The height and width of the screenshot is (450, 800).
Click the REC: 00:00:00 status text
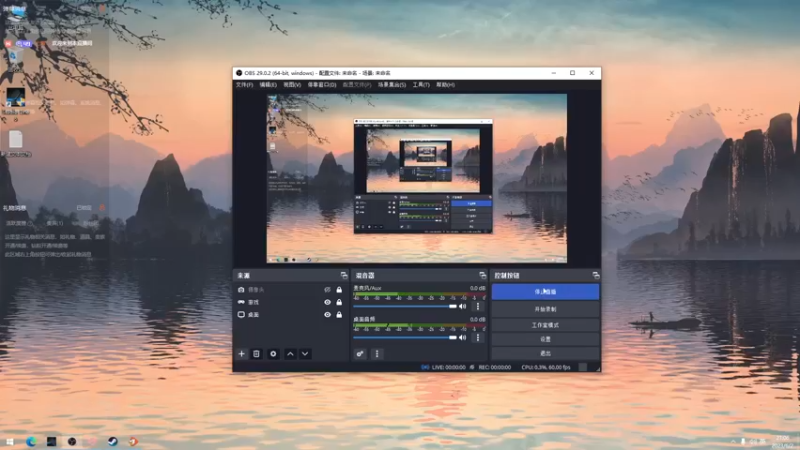click(494, 367)
